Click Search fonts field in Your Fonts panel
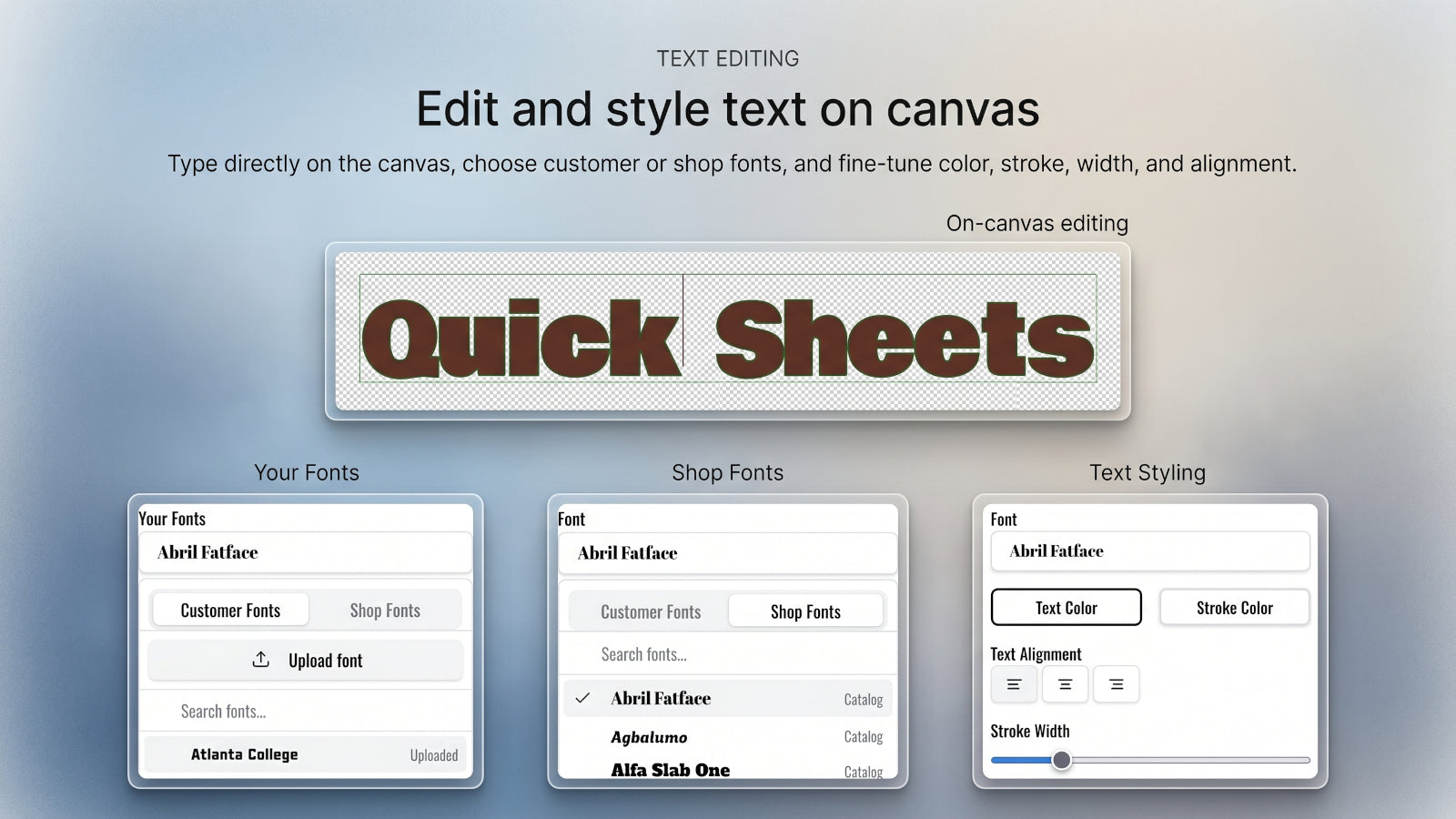Viewport: 1456px width, 819px height. coord(306,711)
